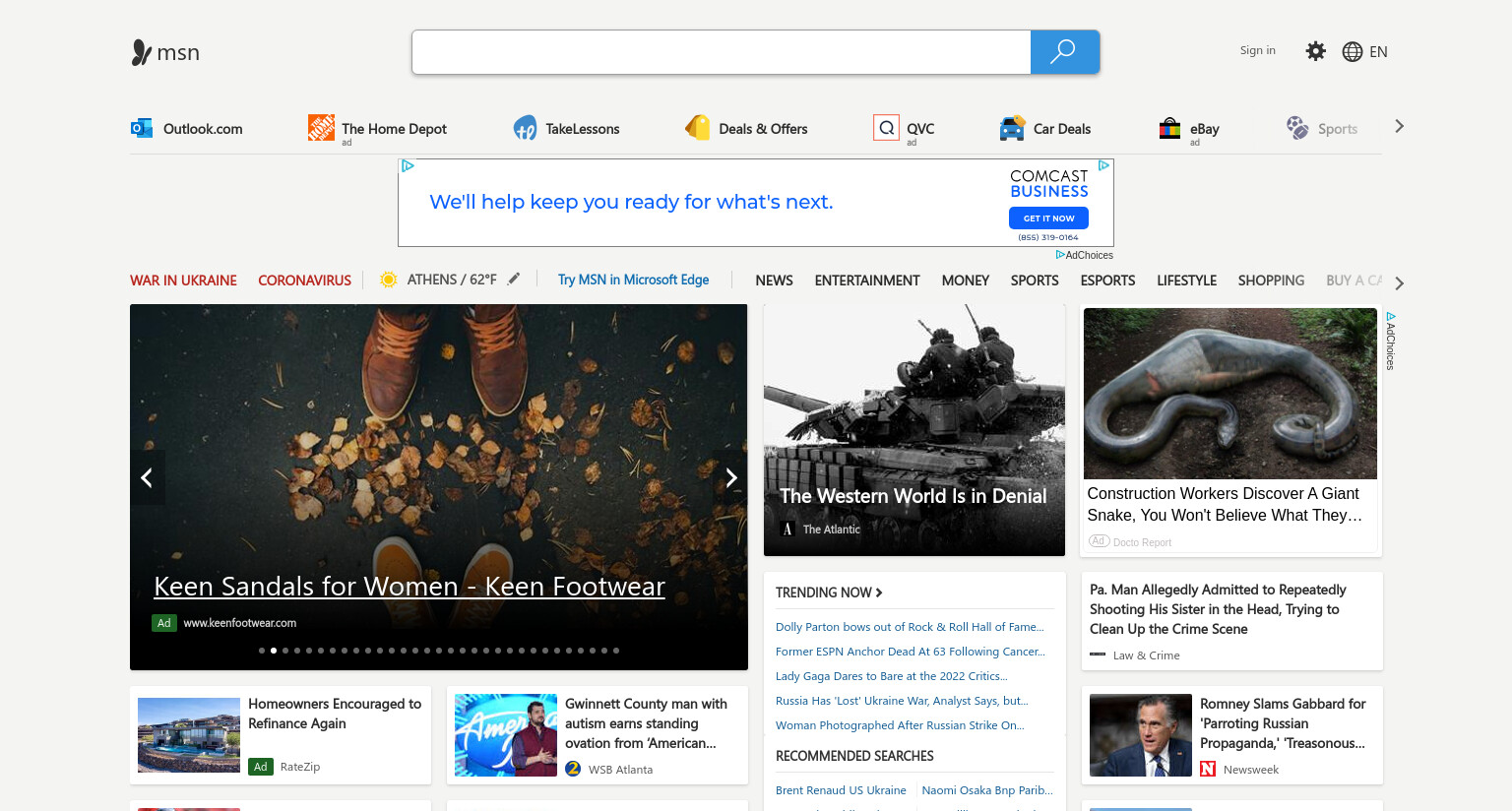Search Naomi Osaka Bnp Paribas link
The width and height of the screenshot is (1512, 811).
point(987,790)
